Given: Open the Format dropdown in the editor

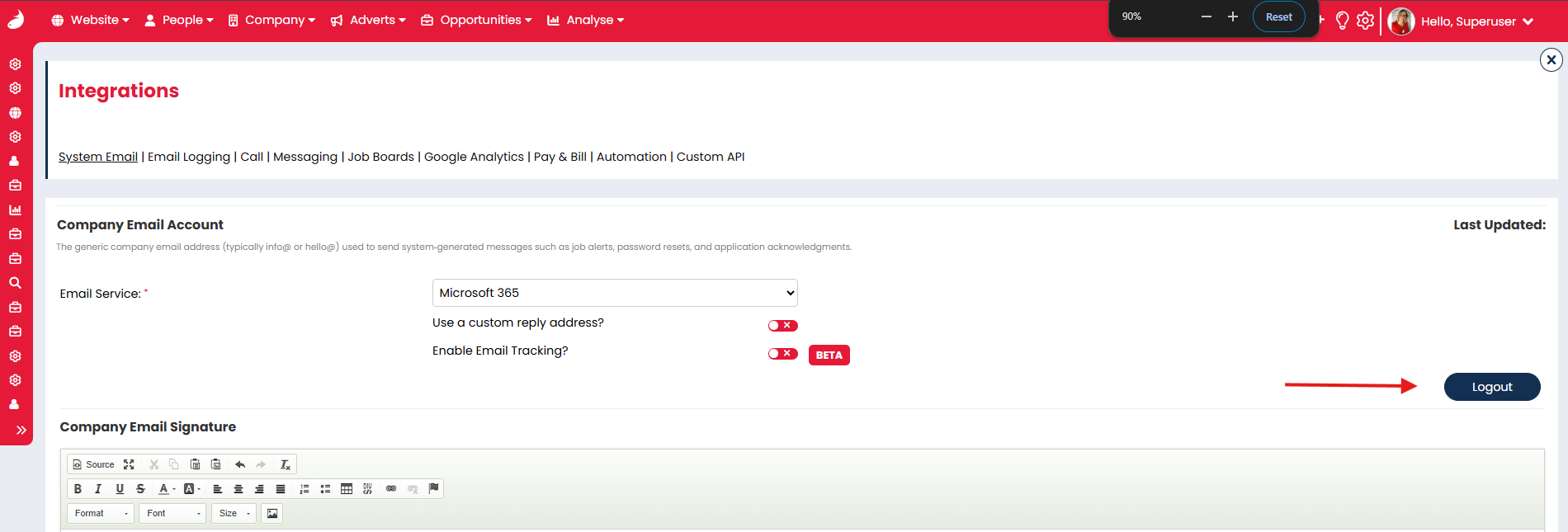Looking at the screenshot, I should [101, 513].
